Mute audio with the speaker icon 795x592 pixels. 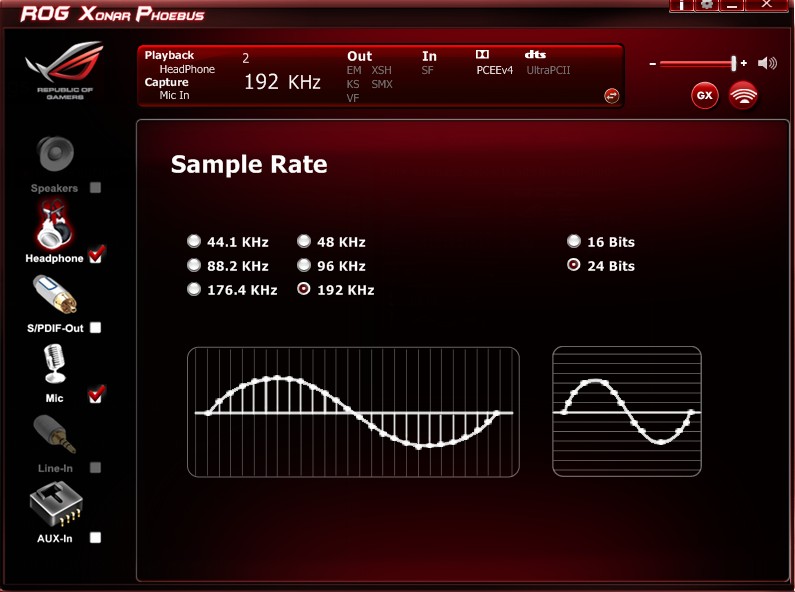coord(768,63)
